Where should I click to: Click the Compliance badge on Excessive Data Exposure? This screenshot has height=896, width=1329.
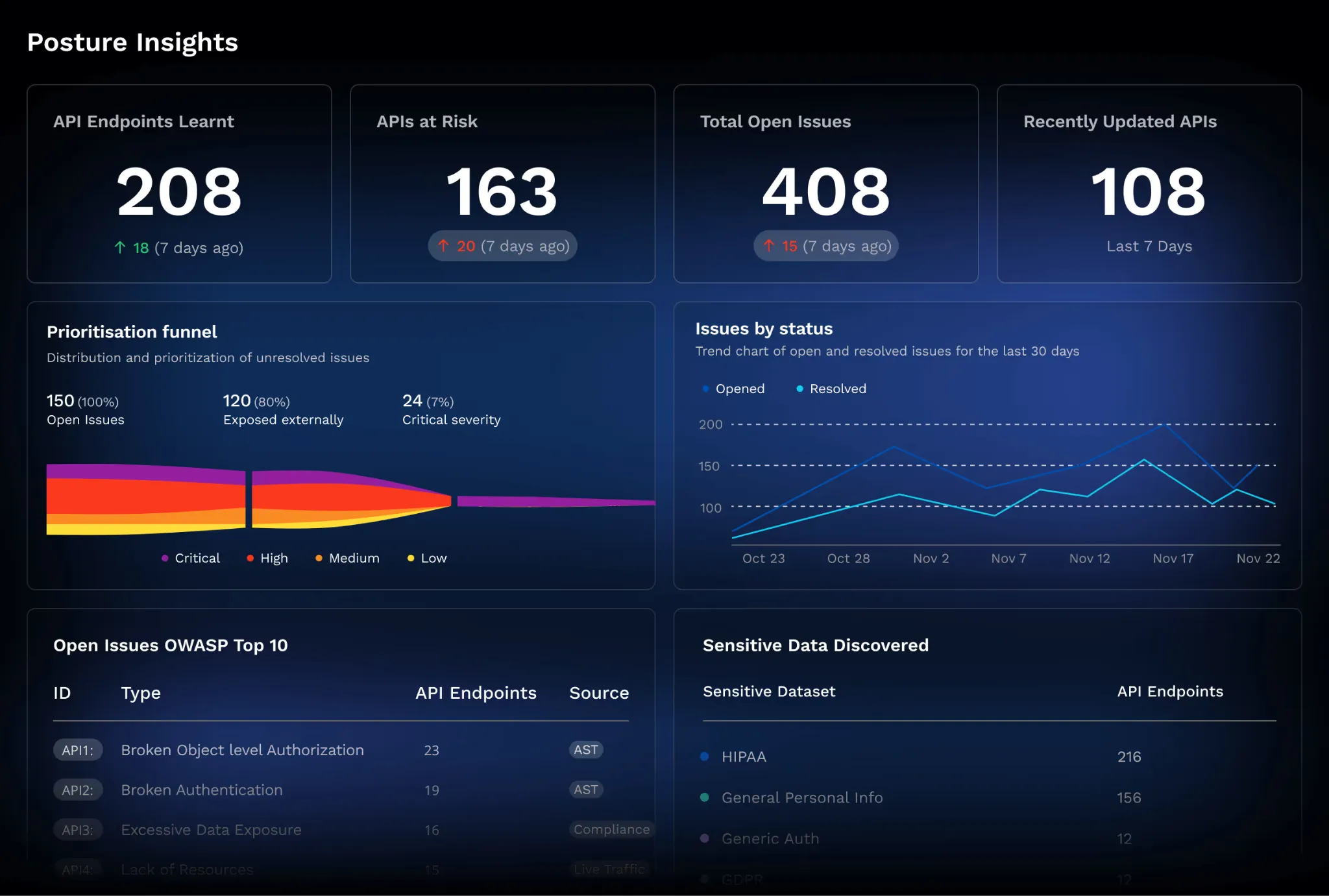pos(611,829)
